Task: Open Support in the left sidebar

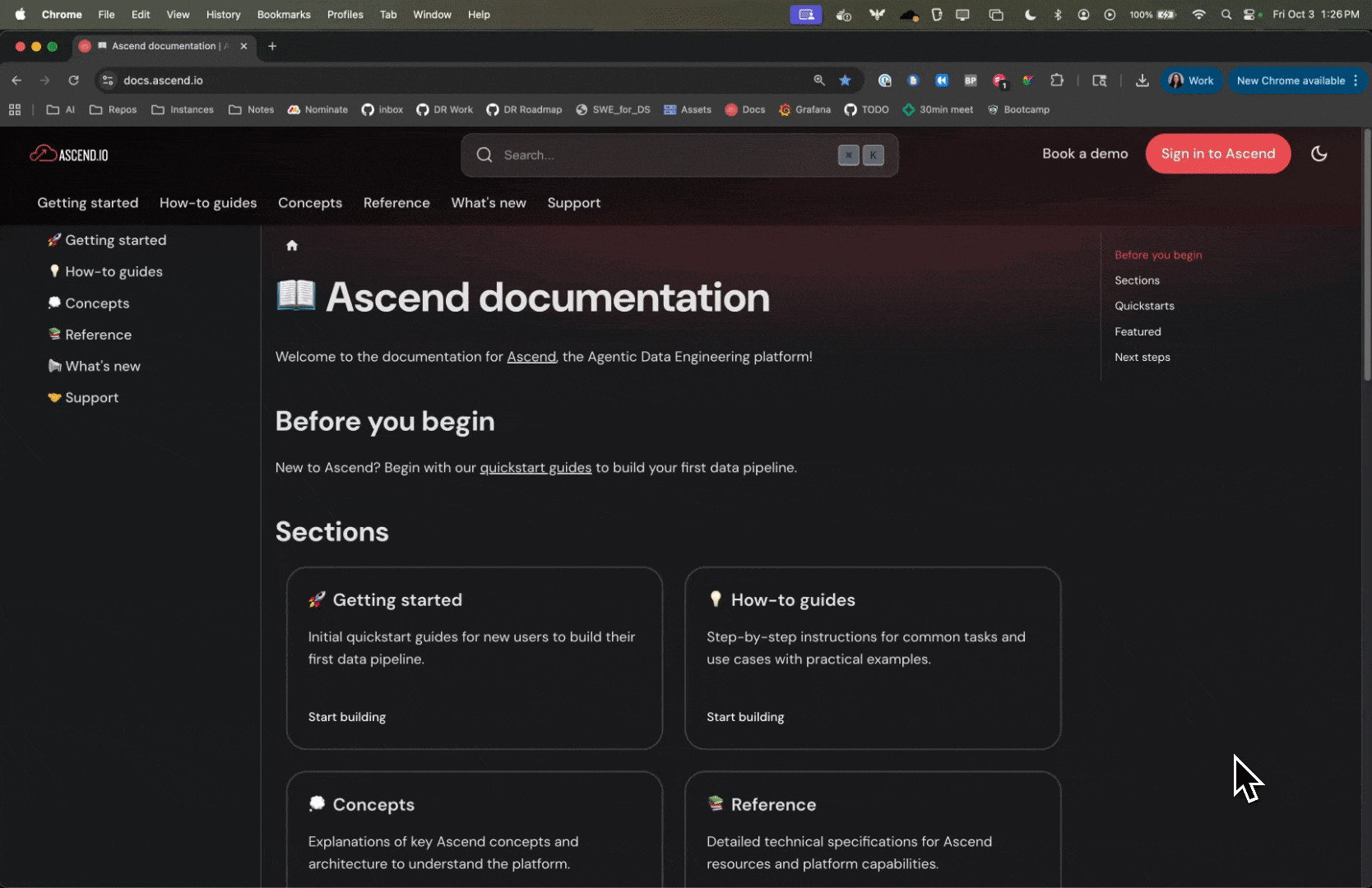Action: point(83,398)
